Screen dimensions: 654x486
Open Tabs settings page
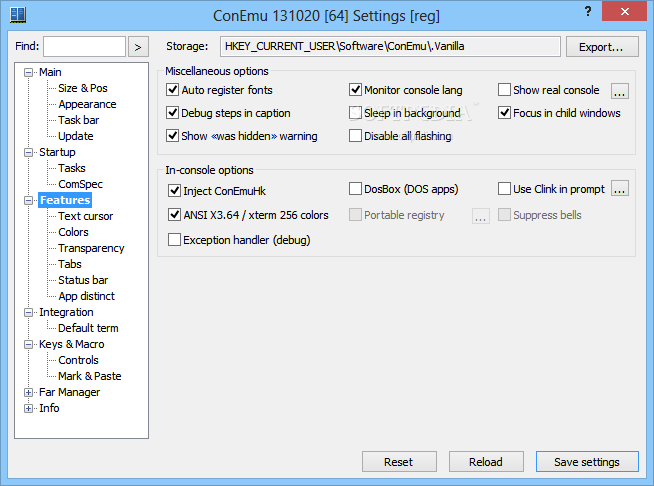point(70,264)
